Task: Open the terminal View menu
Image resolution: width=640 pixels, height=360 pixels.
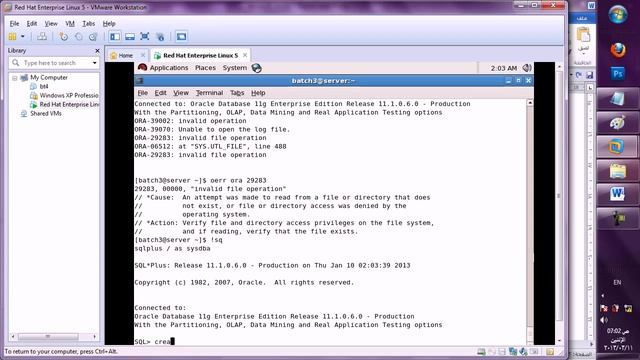Action: coord(181,93)
